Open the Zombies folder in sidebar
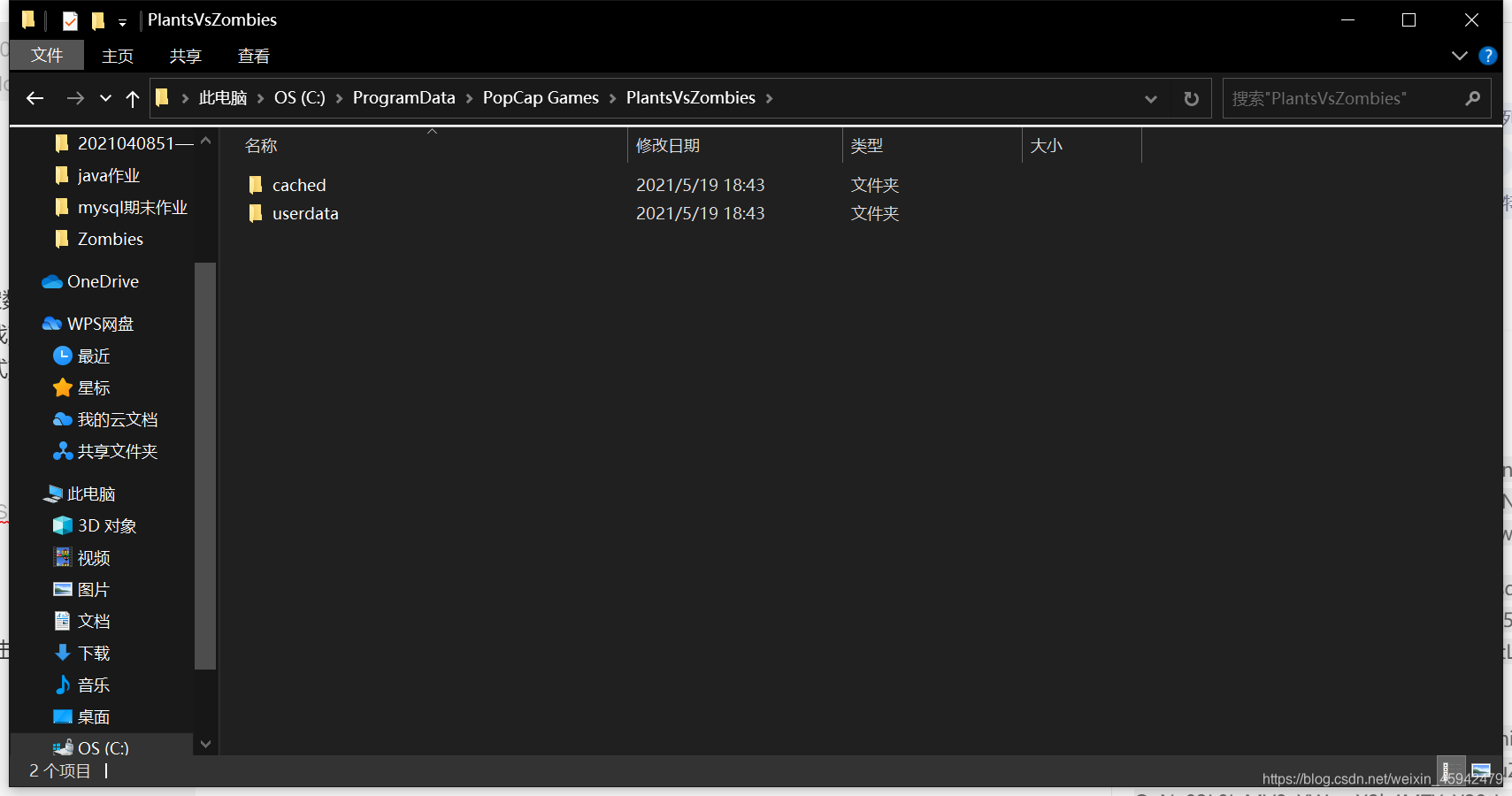Image resolution: width=1512 pixels, height=796 pixels. (99, 239)
